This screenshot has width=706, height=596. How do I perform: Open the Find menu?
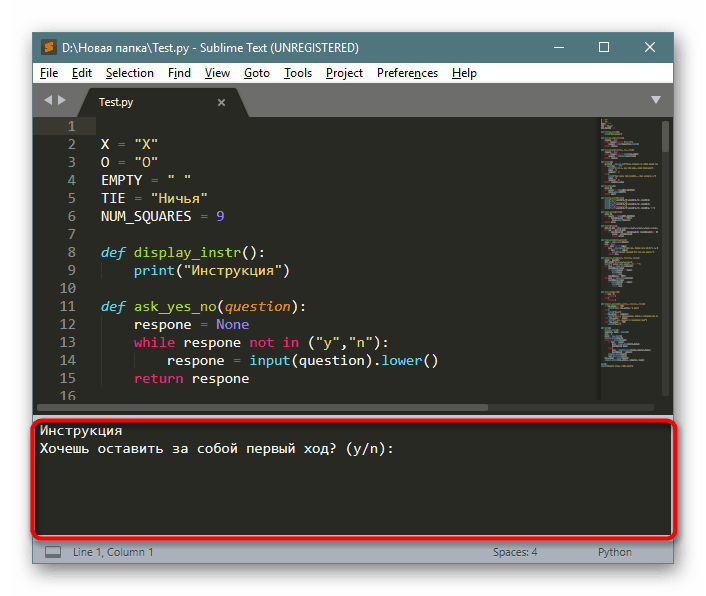[x=179, y=73]
